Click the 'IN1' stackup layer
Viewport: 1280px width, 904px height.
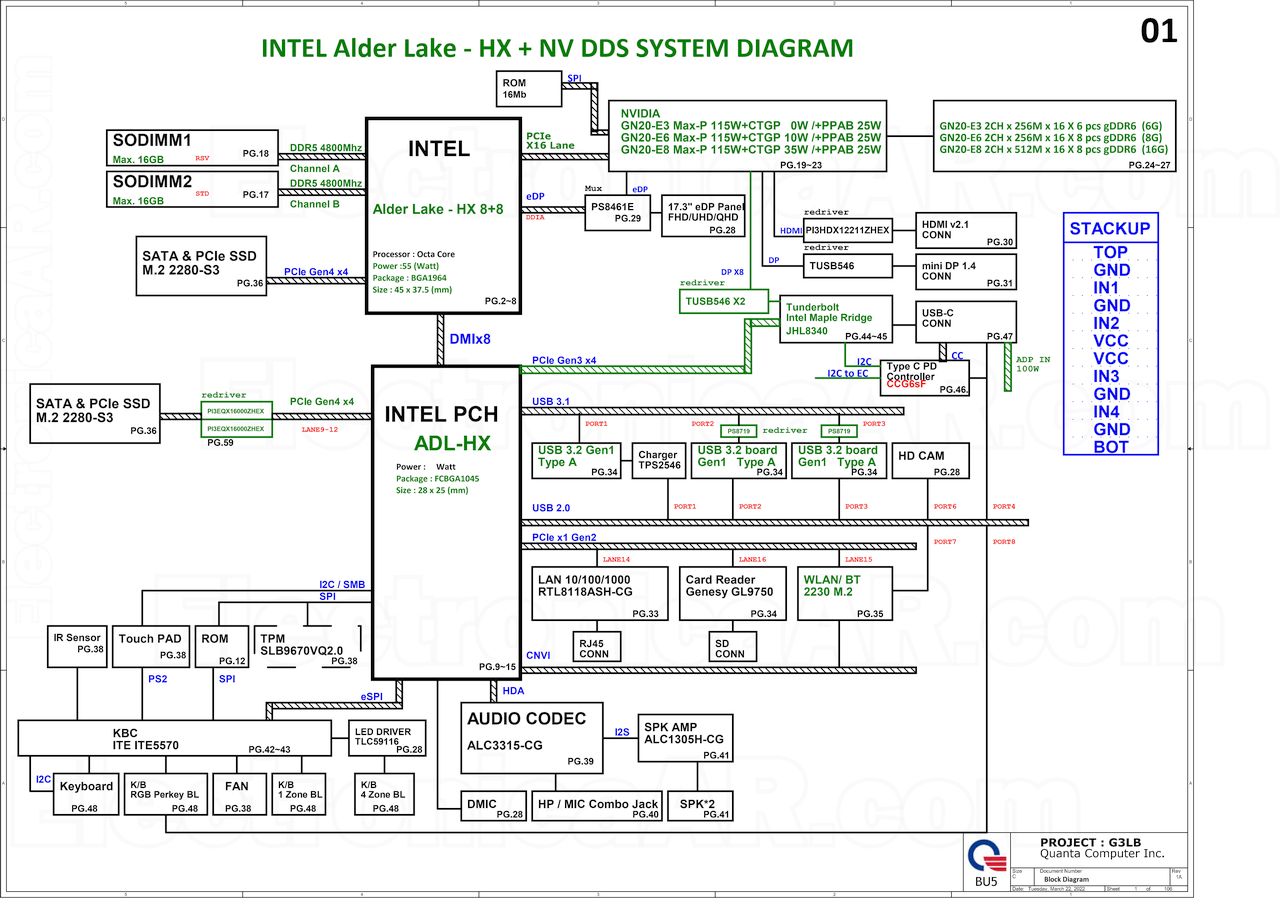click(x=1106, y=288)
